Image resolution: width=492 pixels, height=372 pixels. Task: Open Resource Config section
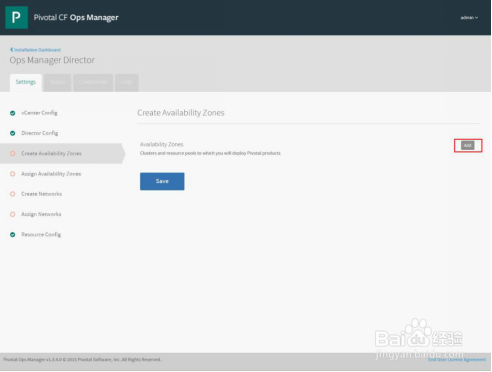click(41, 235)
